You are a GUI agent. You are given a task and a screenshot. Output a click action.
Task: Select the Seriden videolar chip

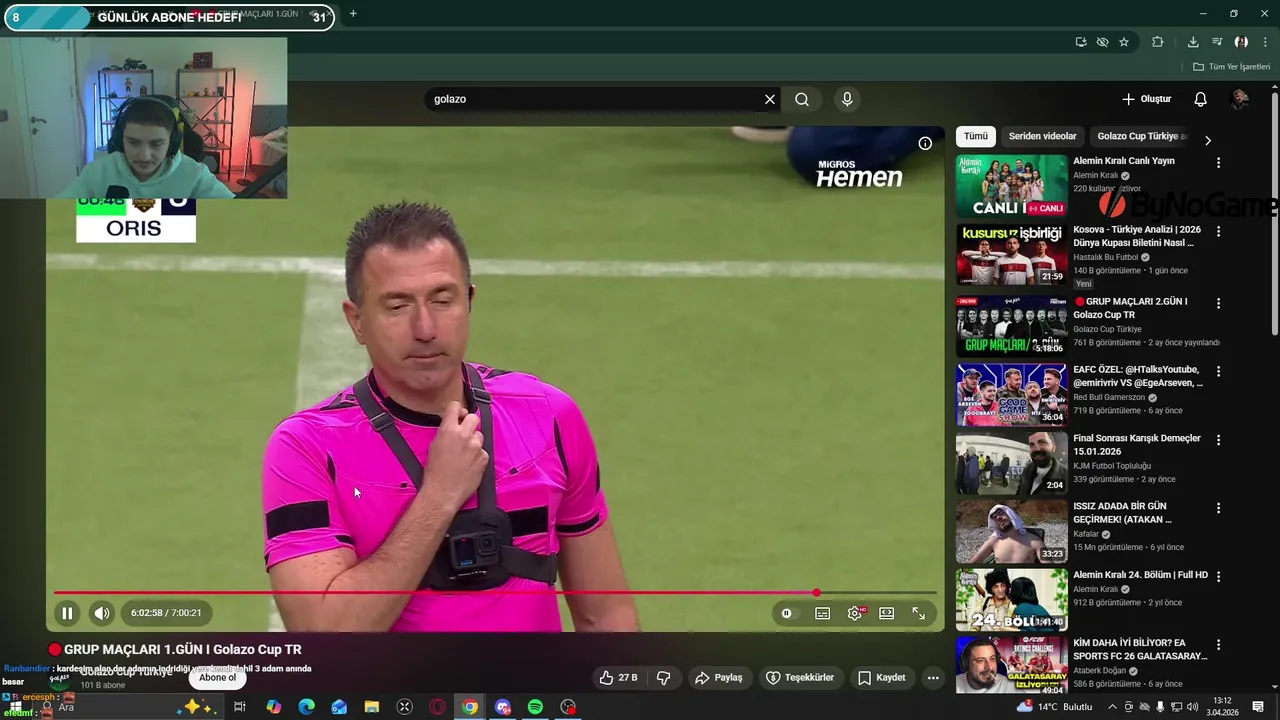click(1042, 136)
